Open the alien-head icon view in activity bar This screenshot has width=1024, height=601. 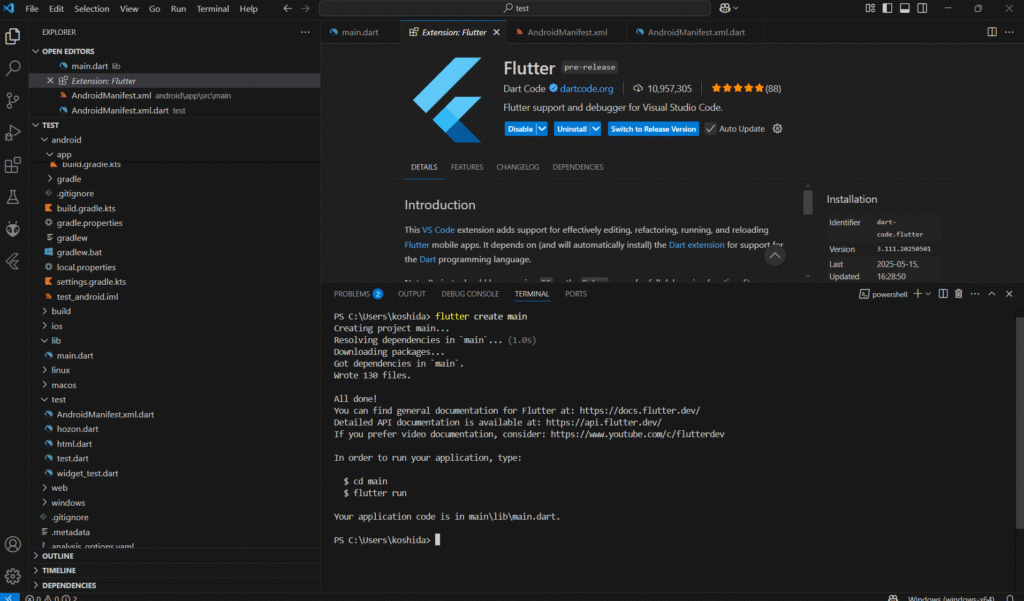click(12, 229)
